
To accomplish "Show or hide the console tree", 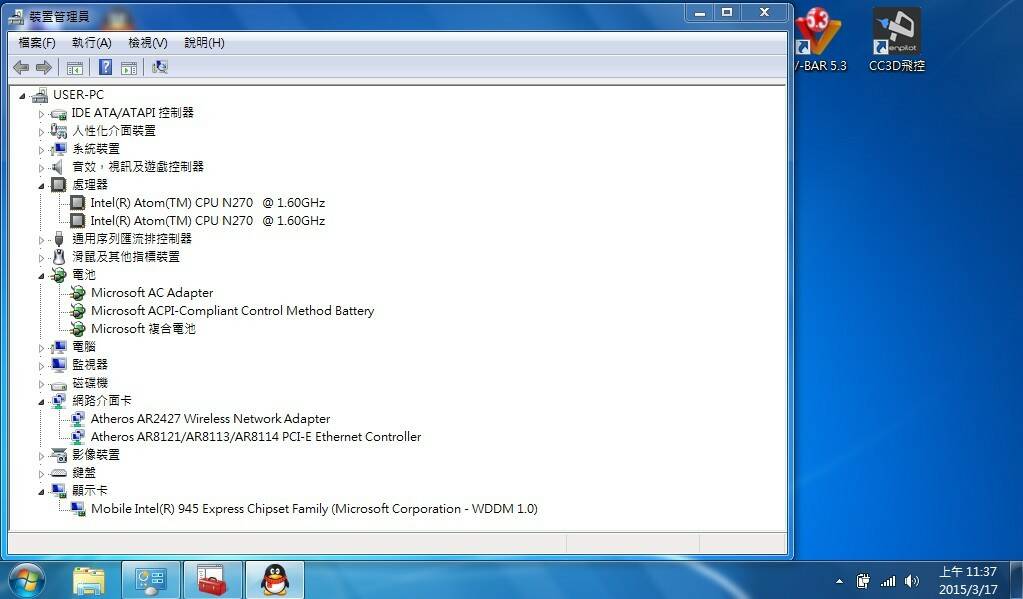I will pos(75,67).
